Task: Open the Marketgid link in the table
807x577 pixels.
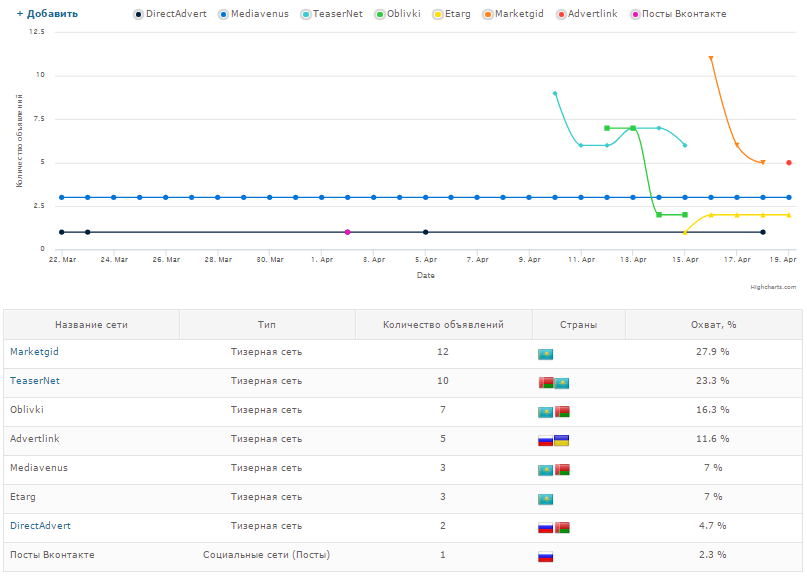Action: pyautogui.click(x=34, y=352)
